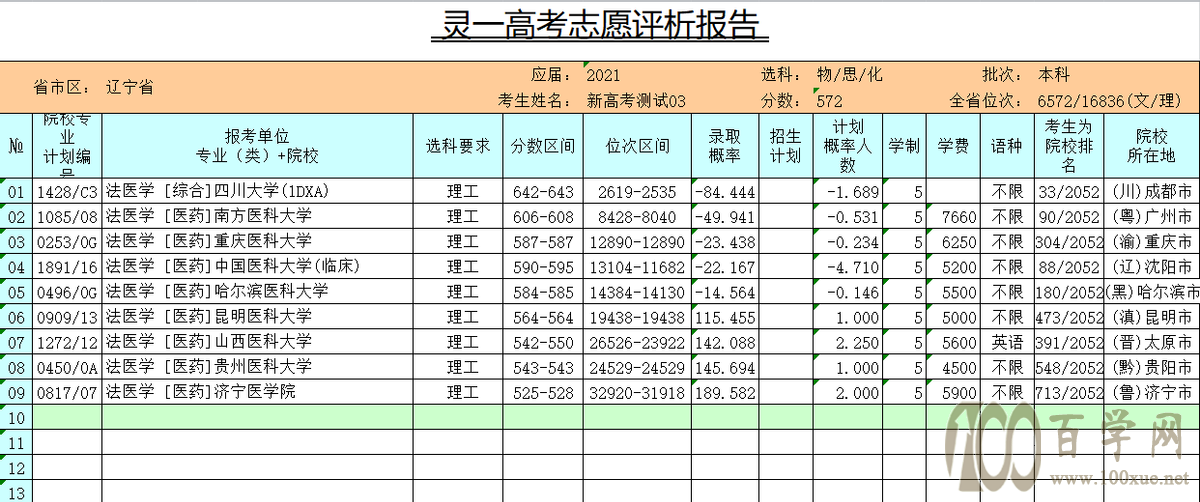Select admission probability cell 115.455
This screenshot has height=502, width=1200.
pos(725,316)
